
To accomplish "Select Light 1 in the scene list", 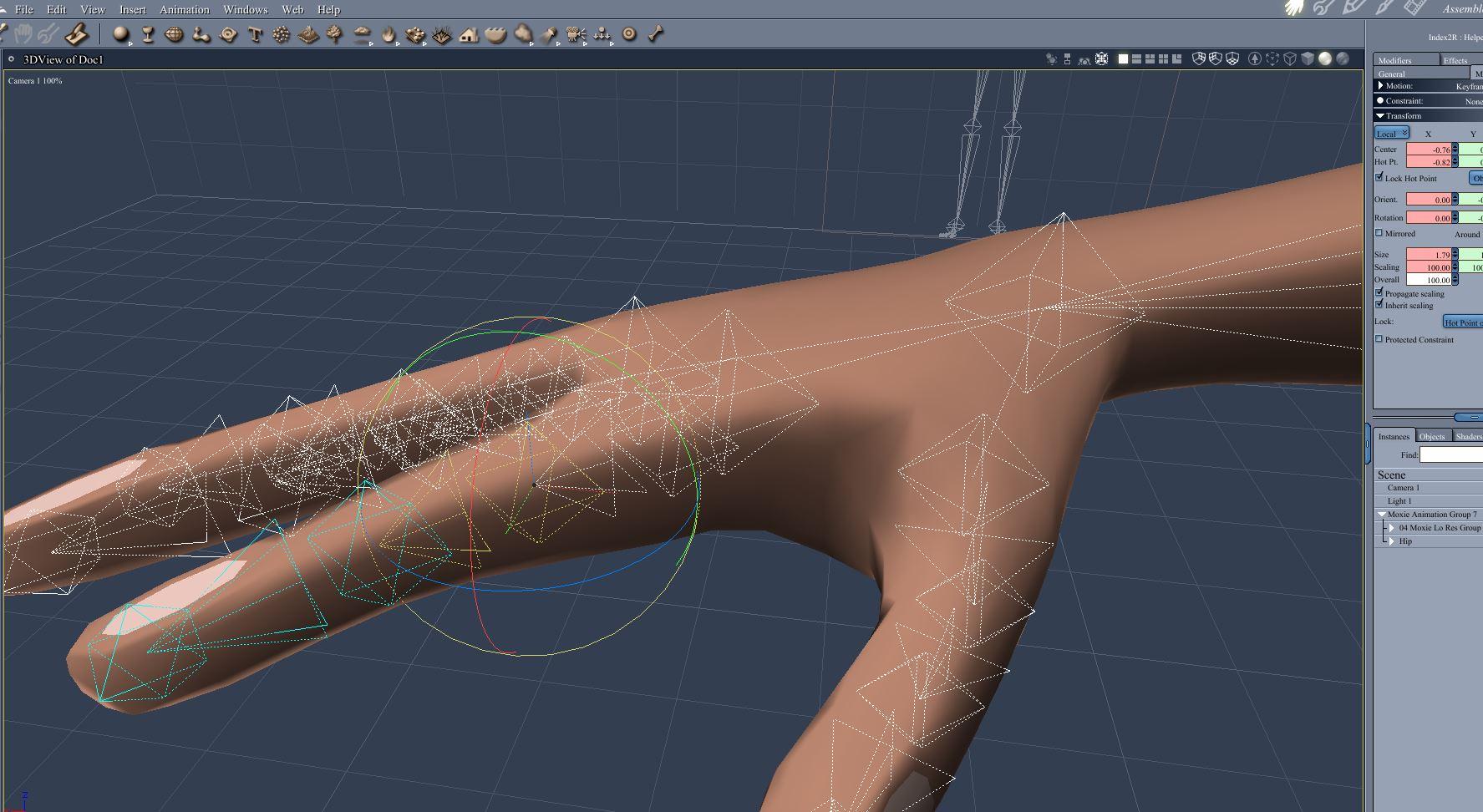I will pyautogui.click(x=1399, y=501).
